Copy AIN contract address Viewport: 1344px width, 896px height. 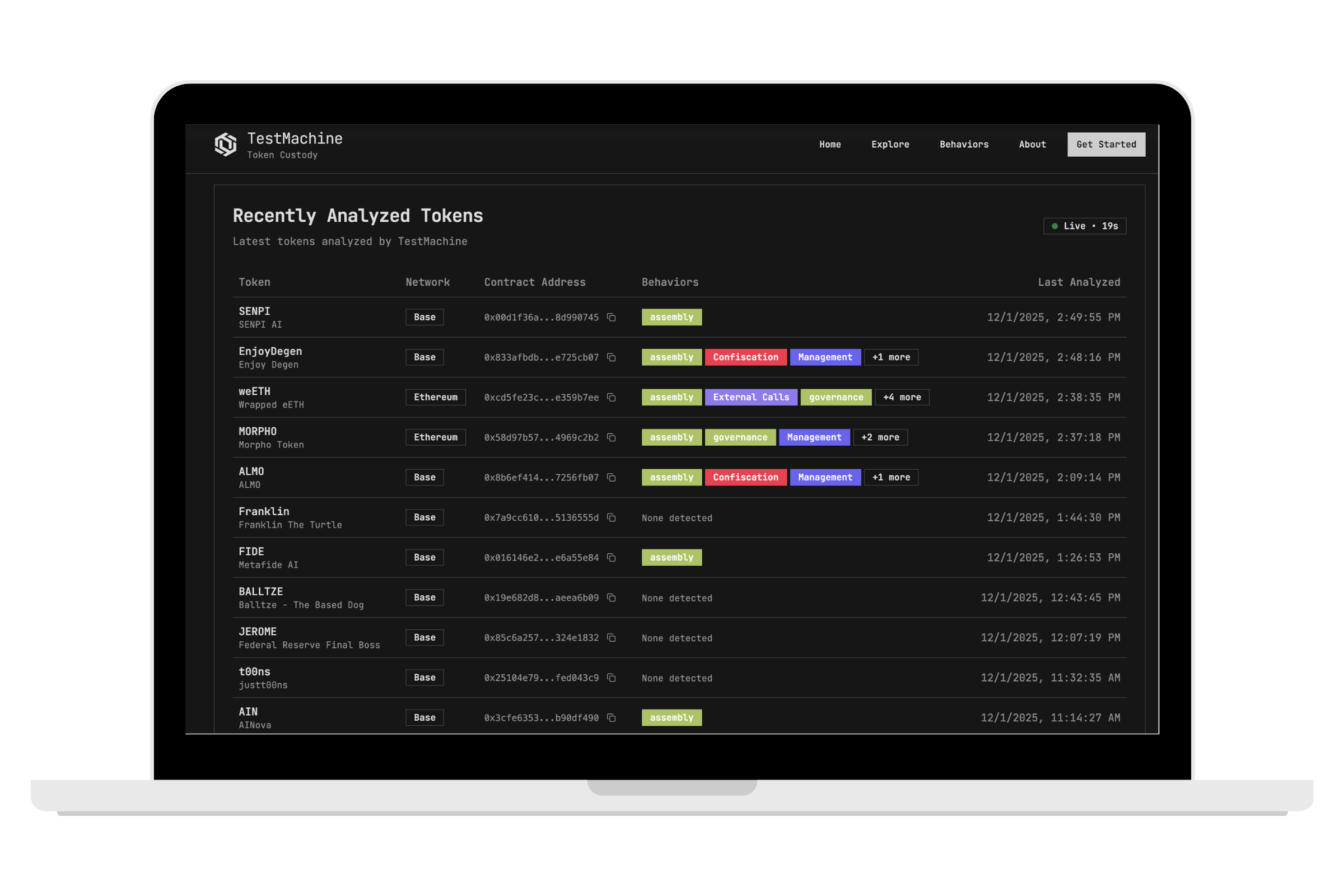click(612, 718)
